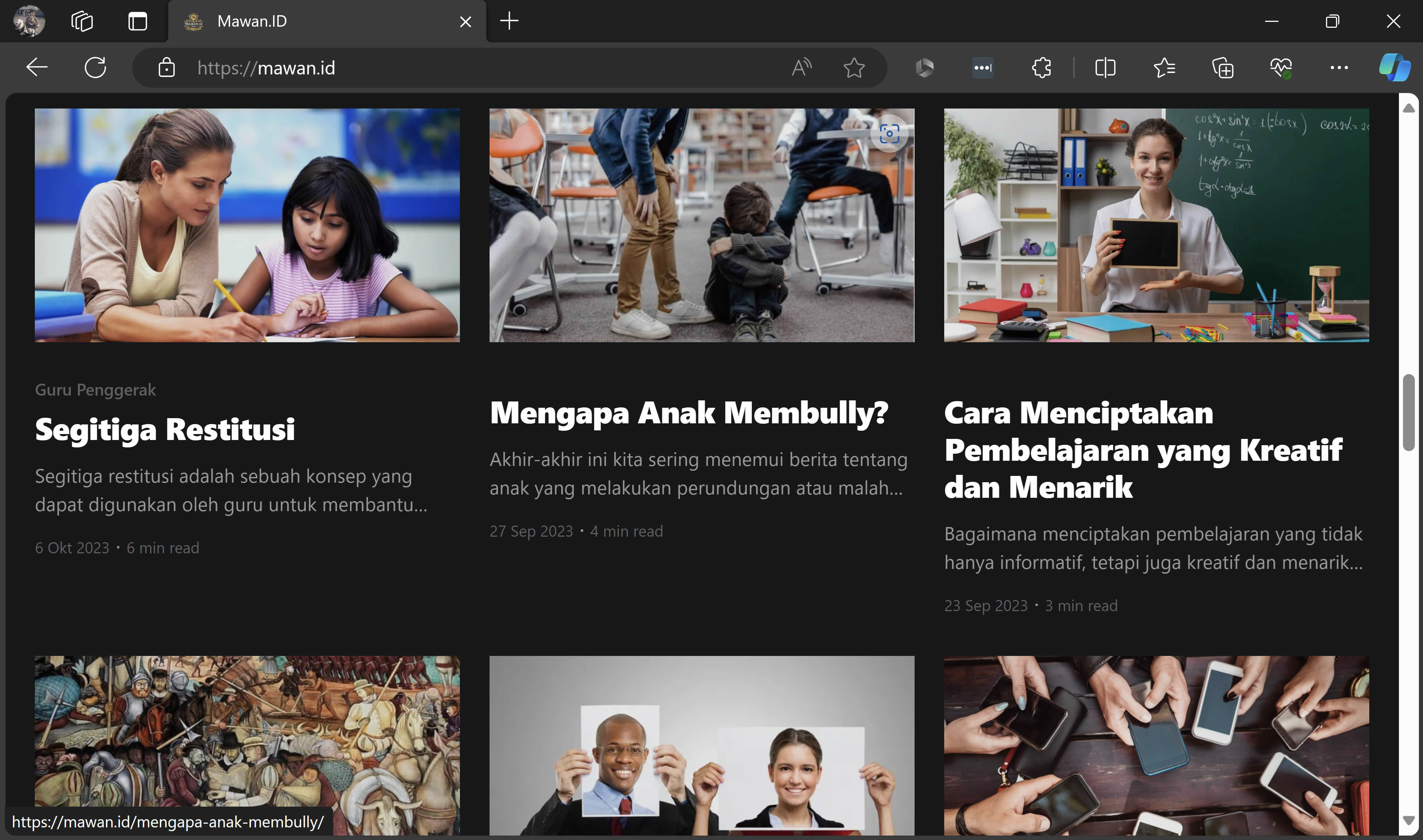Reload the Mawan.ID page
1423x840 pixels.
95,67
